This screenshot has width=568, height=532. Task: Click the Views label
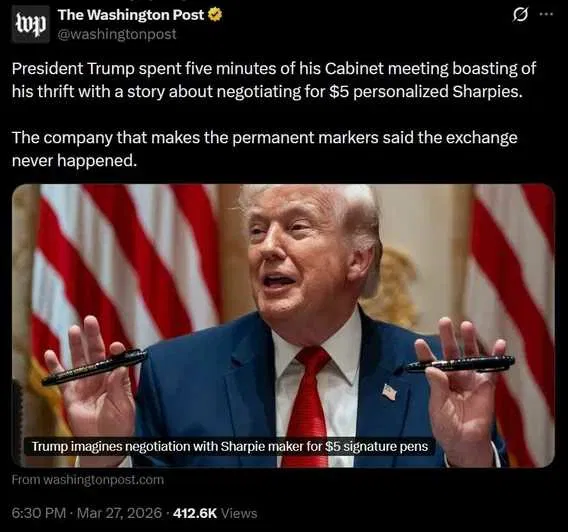(x=239, y=513)
